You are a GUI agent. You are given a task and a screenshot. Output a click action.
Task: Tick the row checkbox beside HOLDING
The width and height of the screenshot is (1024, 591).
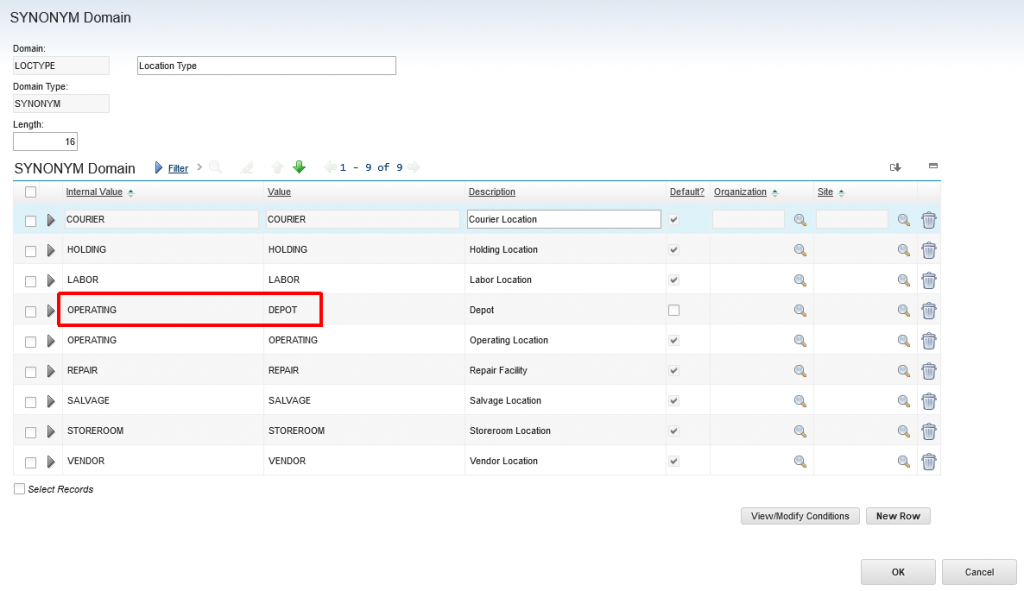pos(29,249)
